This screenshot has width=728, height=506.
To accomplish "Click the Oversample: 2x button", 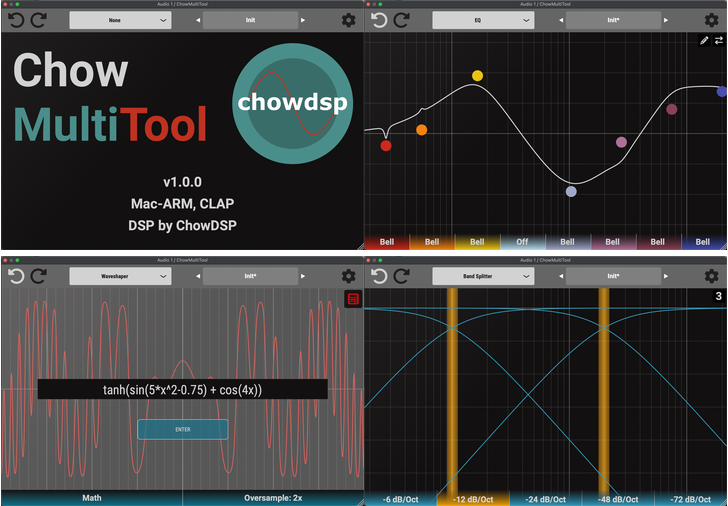I will 273,498.
